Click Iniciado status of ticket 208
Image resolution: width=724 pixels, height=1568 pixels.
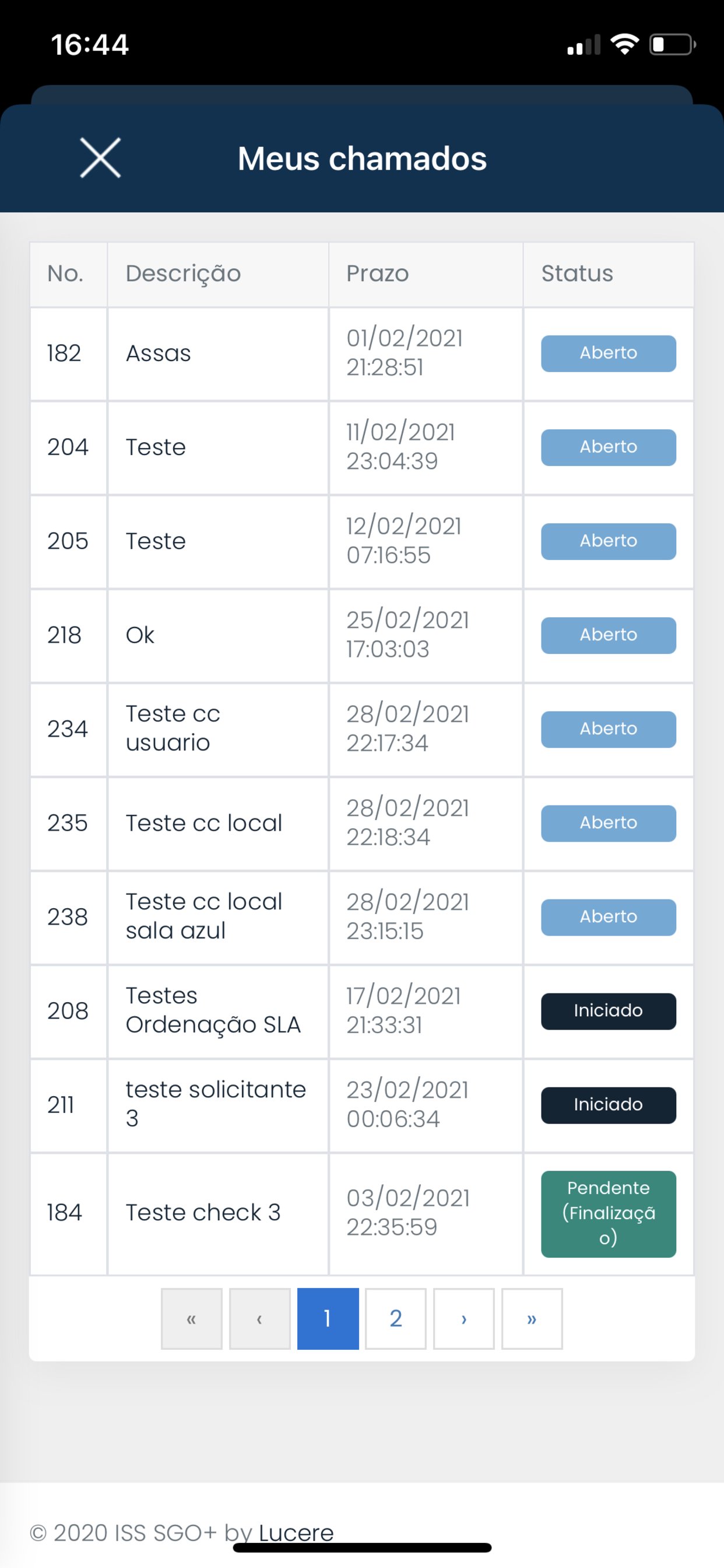(609, 1011)
